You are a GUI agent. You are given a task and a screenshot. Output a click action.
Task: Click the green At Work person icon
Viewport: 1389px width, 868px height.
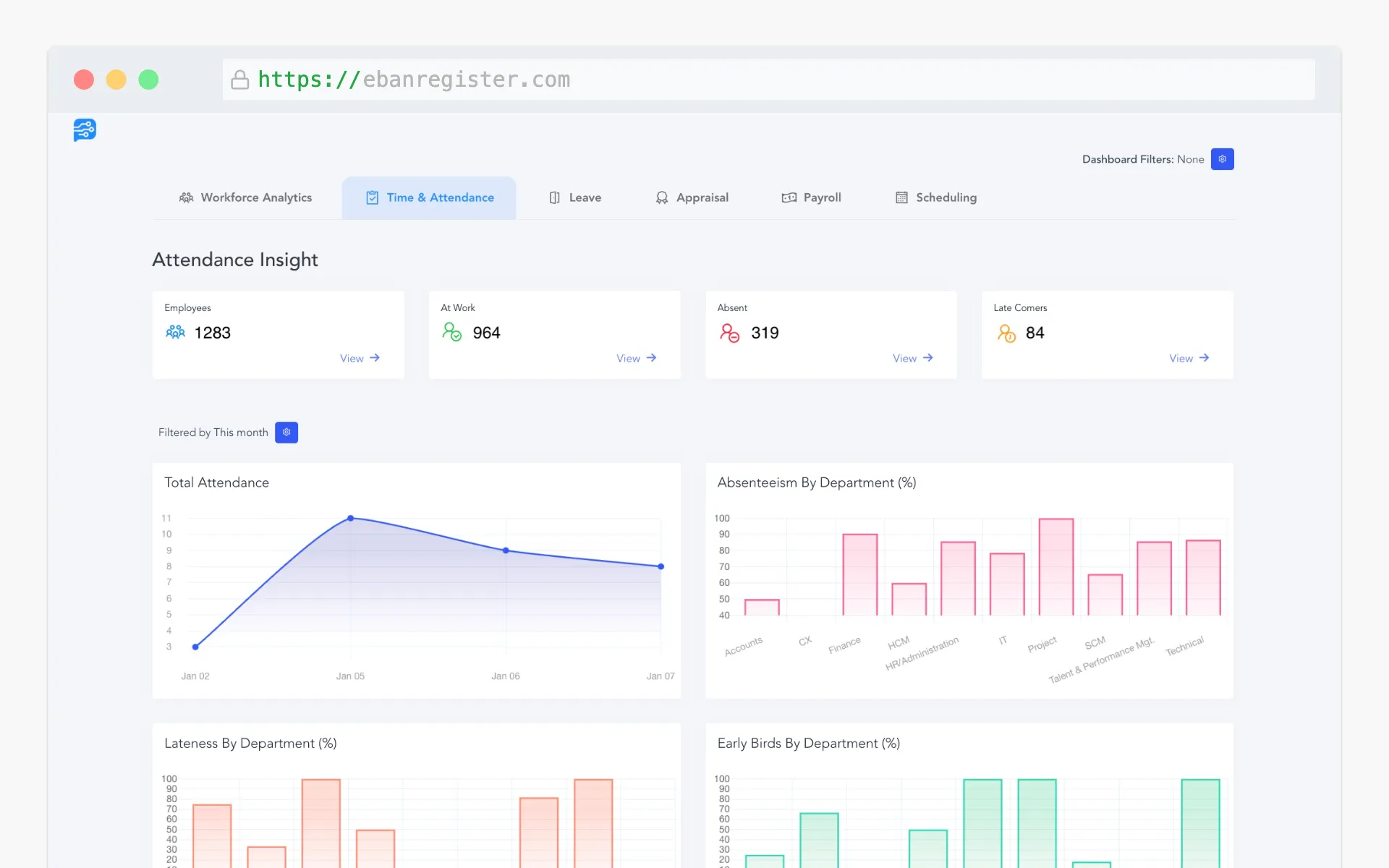point(451,333)
